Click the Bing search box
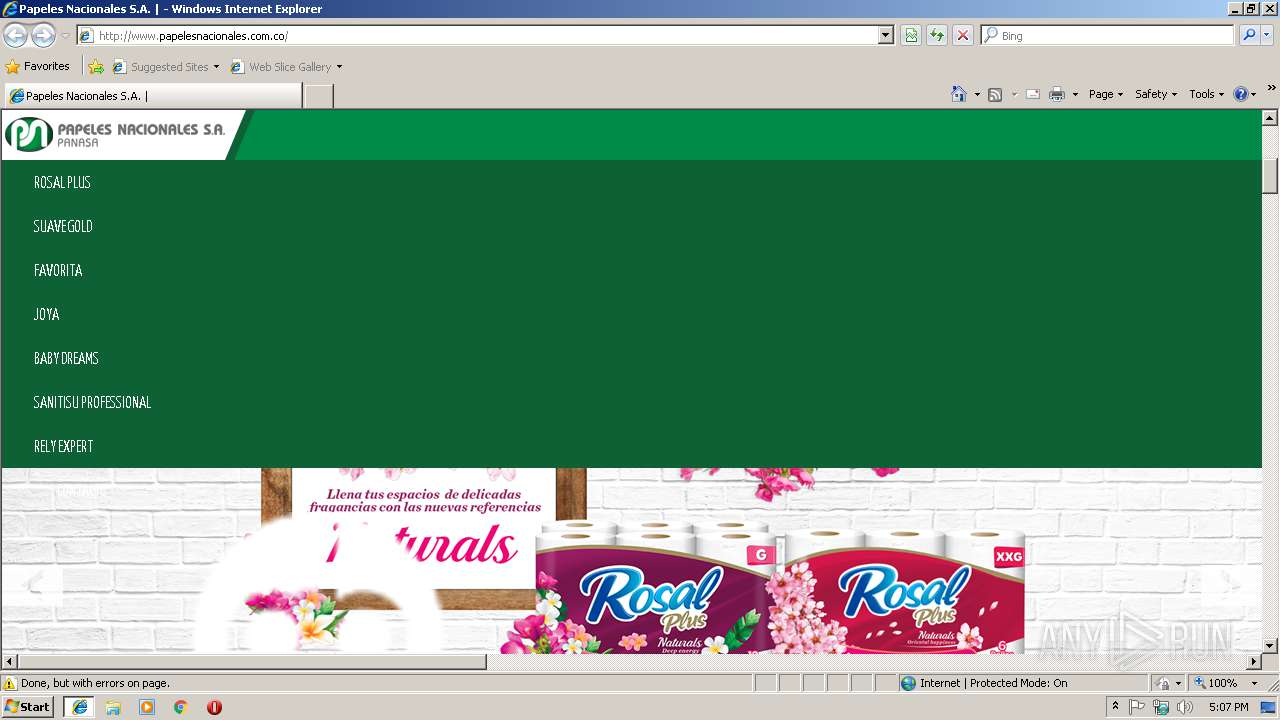The width and height of the screenshot is (1280, 720). tap(1107, 35)
